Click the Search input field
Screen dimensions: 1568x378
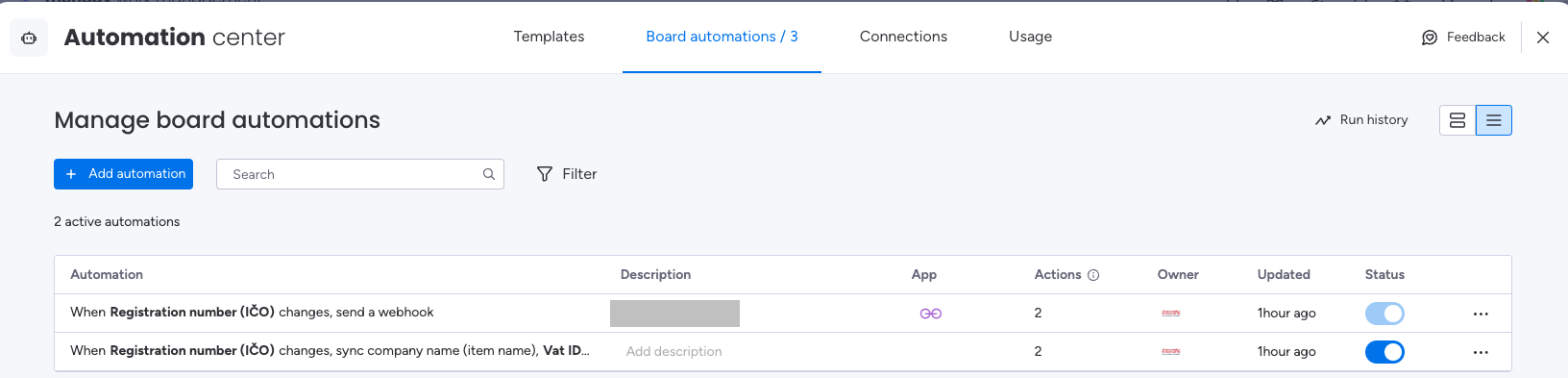pos(360,174)
